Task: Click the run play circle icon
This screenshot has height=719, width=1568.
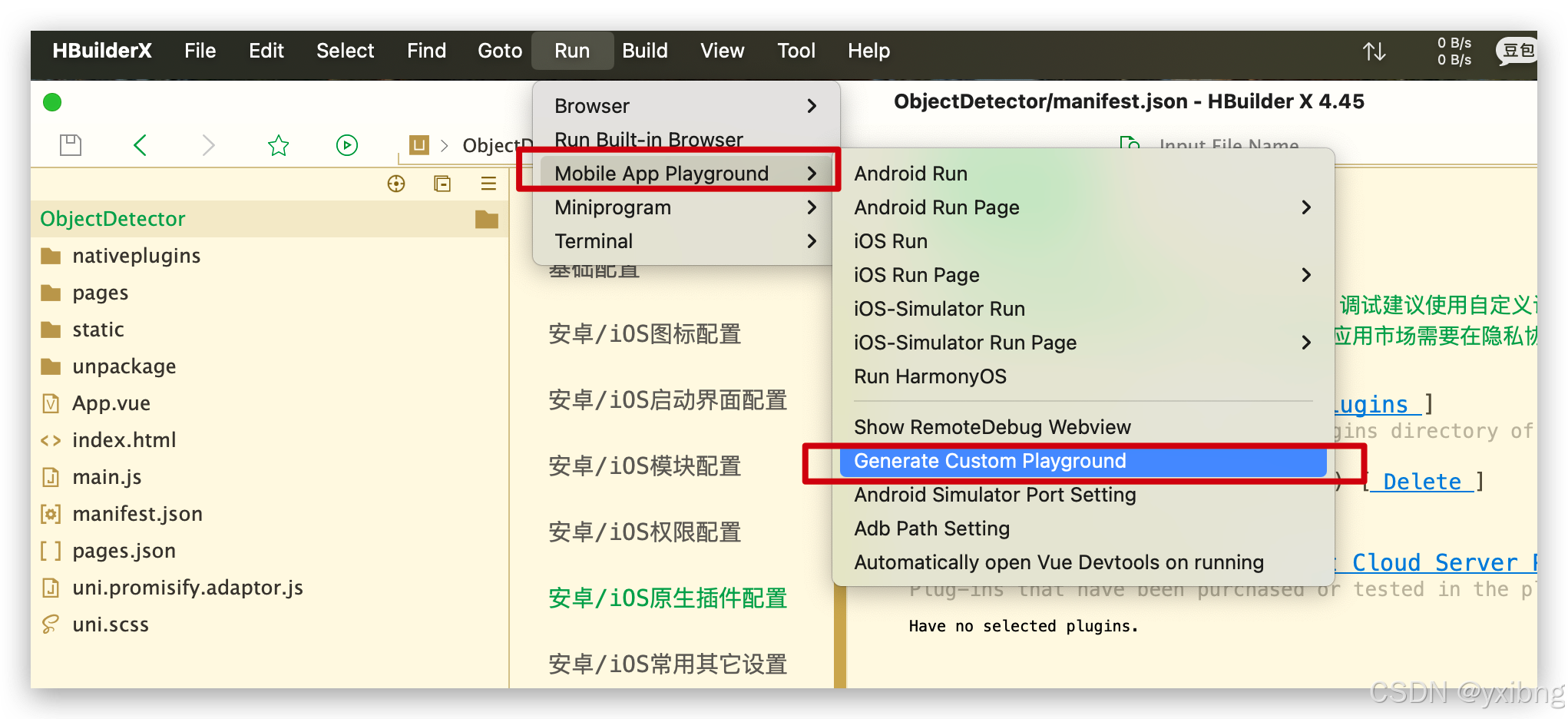Action: [x=347, y=145]
